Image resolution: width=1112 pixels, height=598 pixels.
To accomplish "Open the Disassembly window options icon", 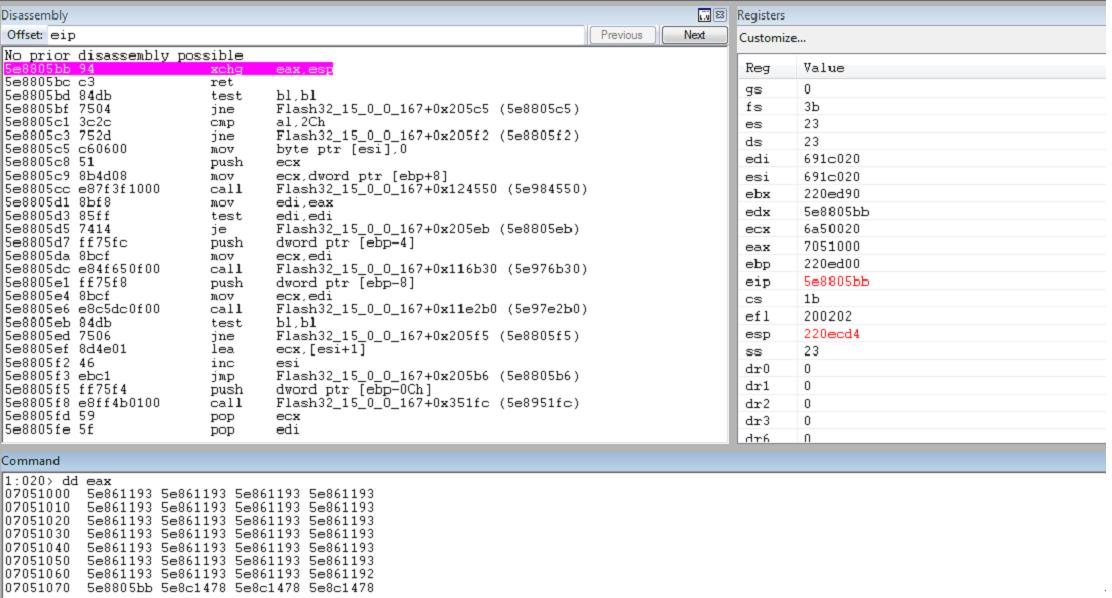I will point(704,15).
